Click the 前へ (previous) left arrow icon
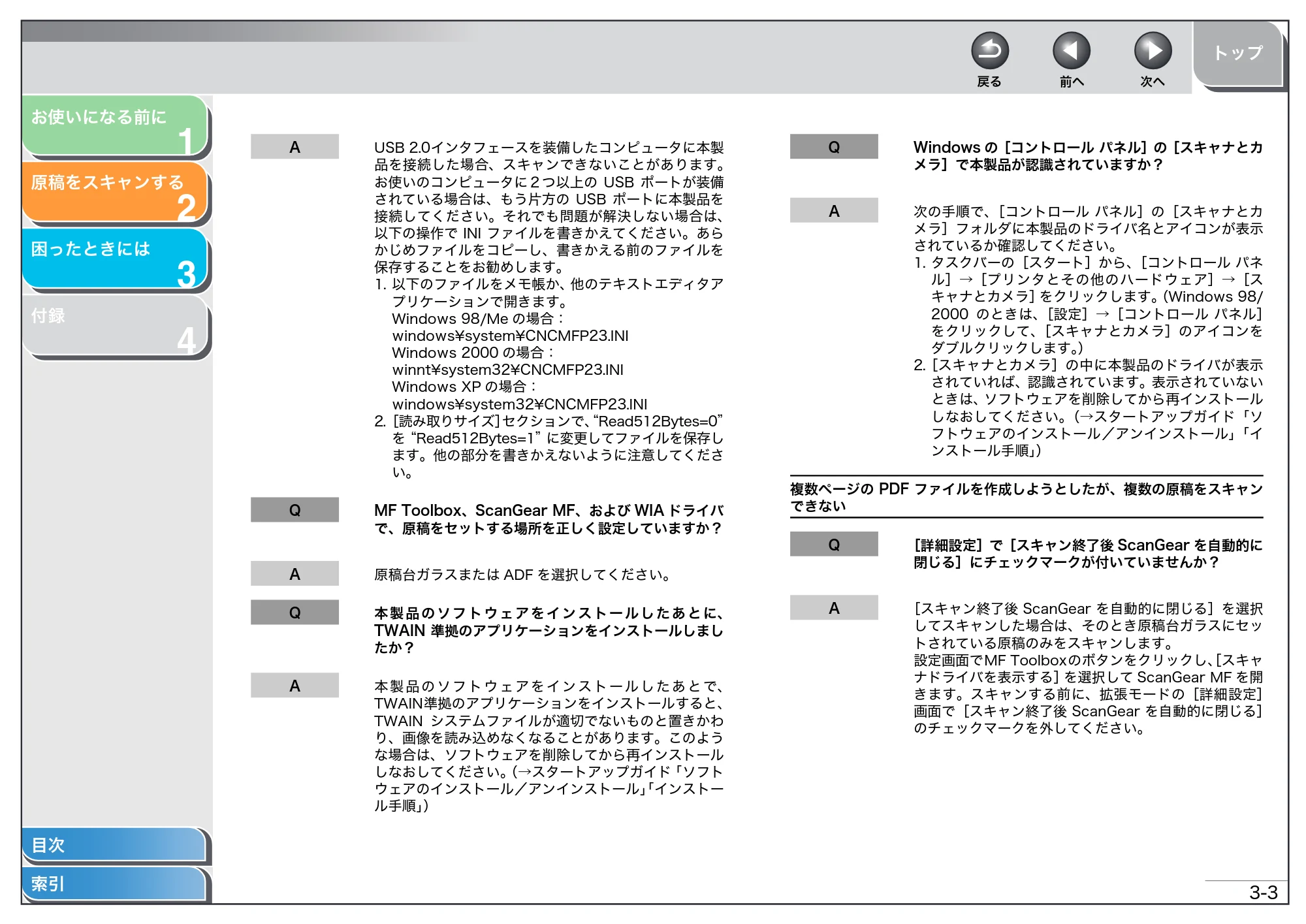 coord(1071,51)
